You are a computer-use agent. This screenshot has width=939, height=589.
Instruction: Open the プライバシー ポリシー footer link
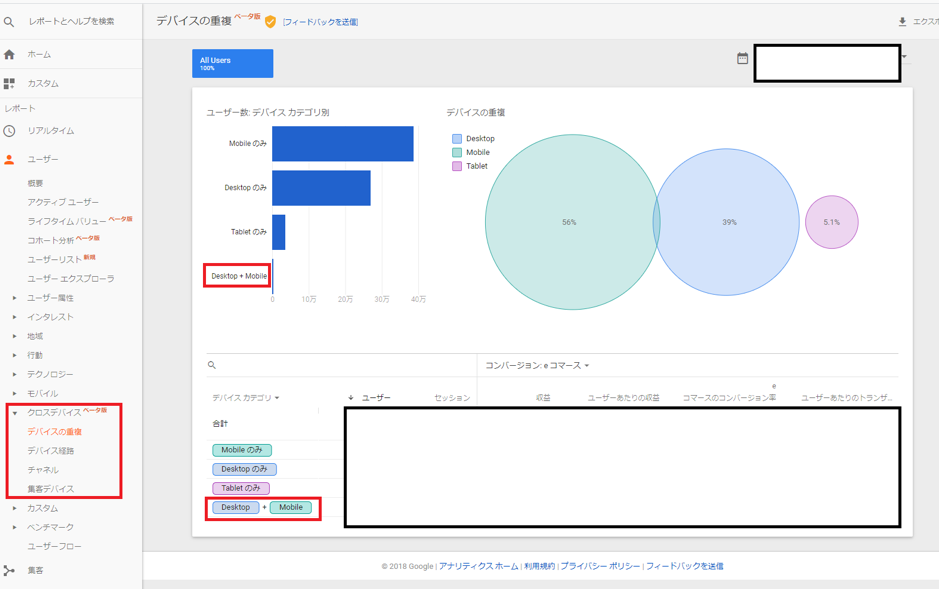coord(600,566)
